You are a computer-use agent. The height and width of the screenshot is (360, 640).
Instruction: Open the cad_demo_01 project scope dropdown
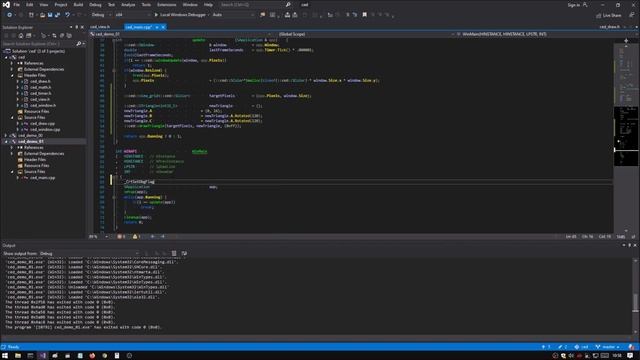pyautogui.click(x=180, y=34)
